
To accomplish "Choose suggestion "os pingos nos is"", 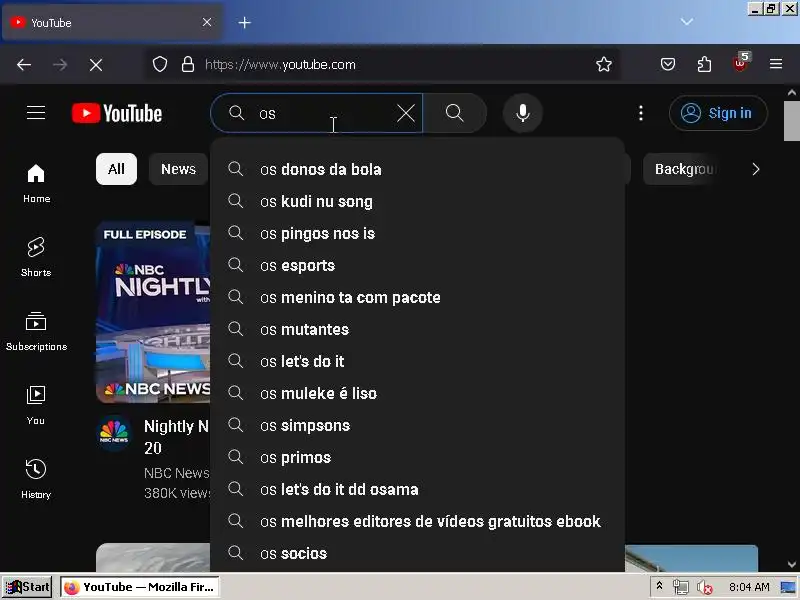I will click(417, 234).
